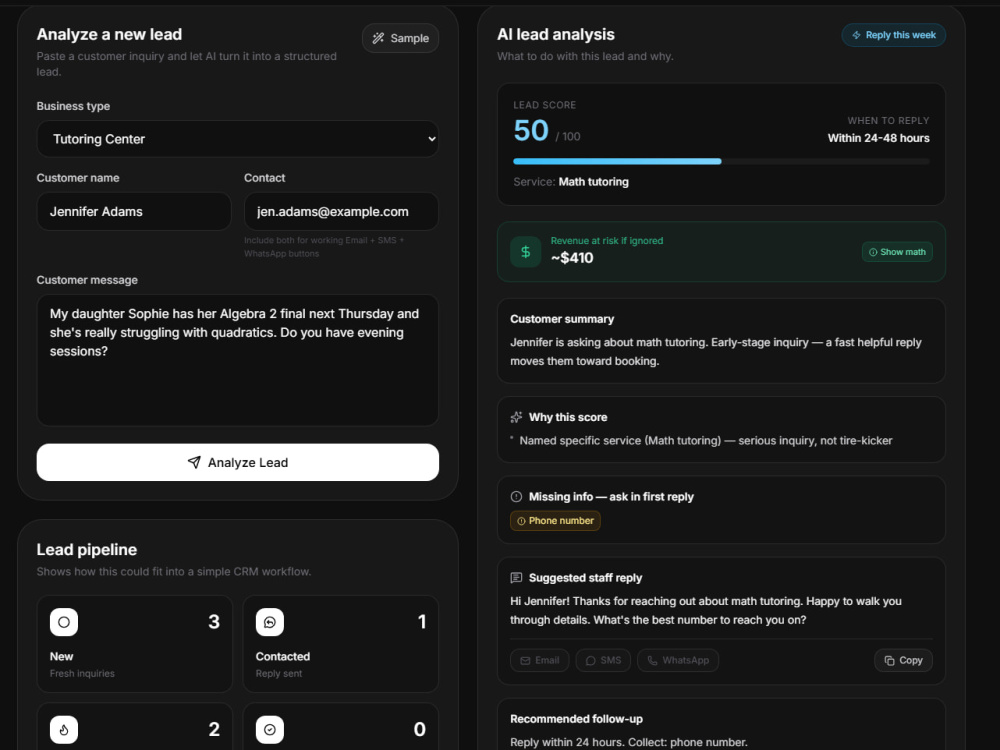
Task: Click the 'Within 24-48 hours' reply time
Action: pos(878,138)
